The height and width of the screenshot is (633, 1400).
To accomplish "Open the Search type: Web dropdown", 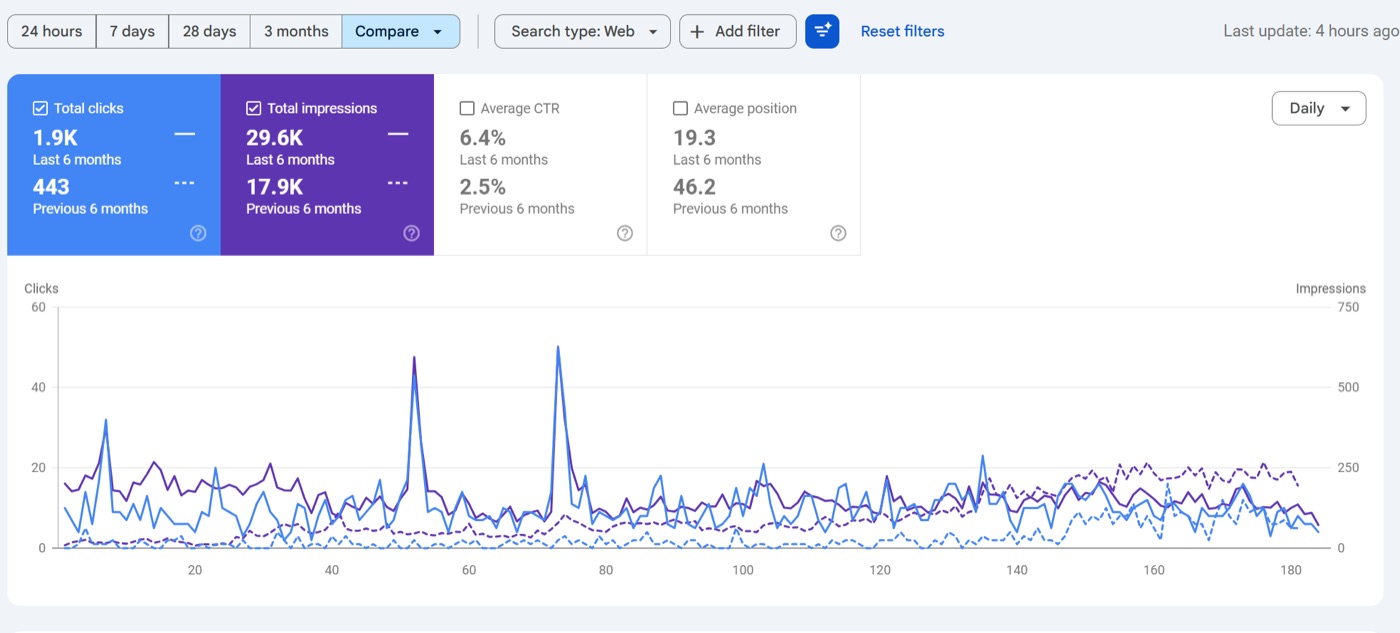I will (x=582, y=31).
